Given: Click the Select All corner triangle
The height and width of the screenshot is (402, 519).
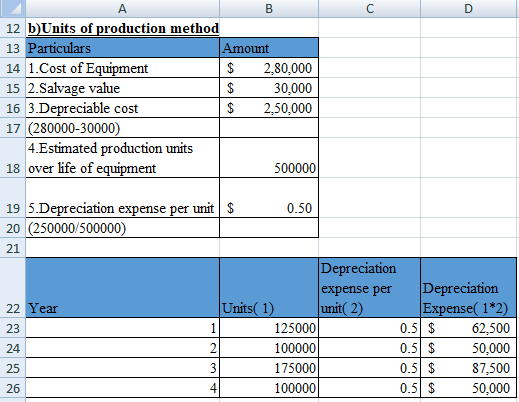Looking at the screenshot, I should click(13, 8).
